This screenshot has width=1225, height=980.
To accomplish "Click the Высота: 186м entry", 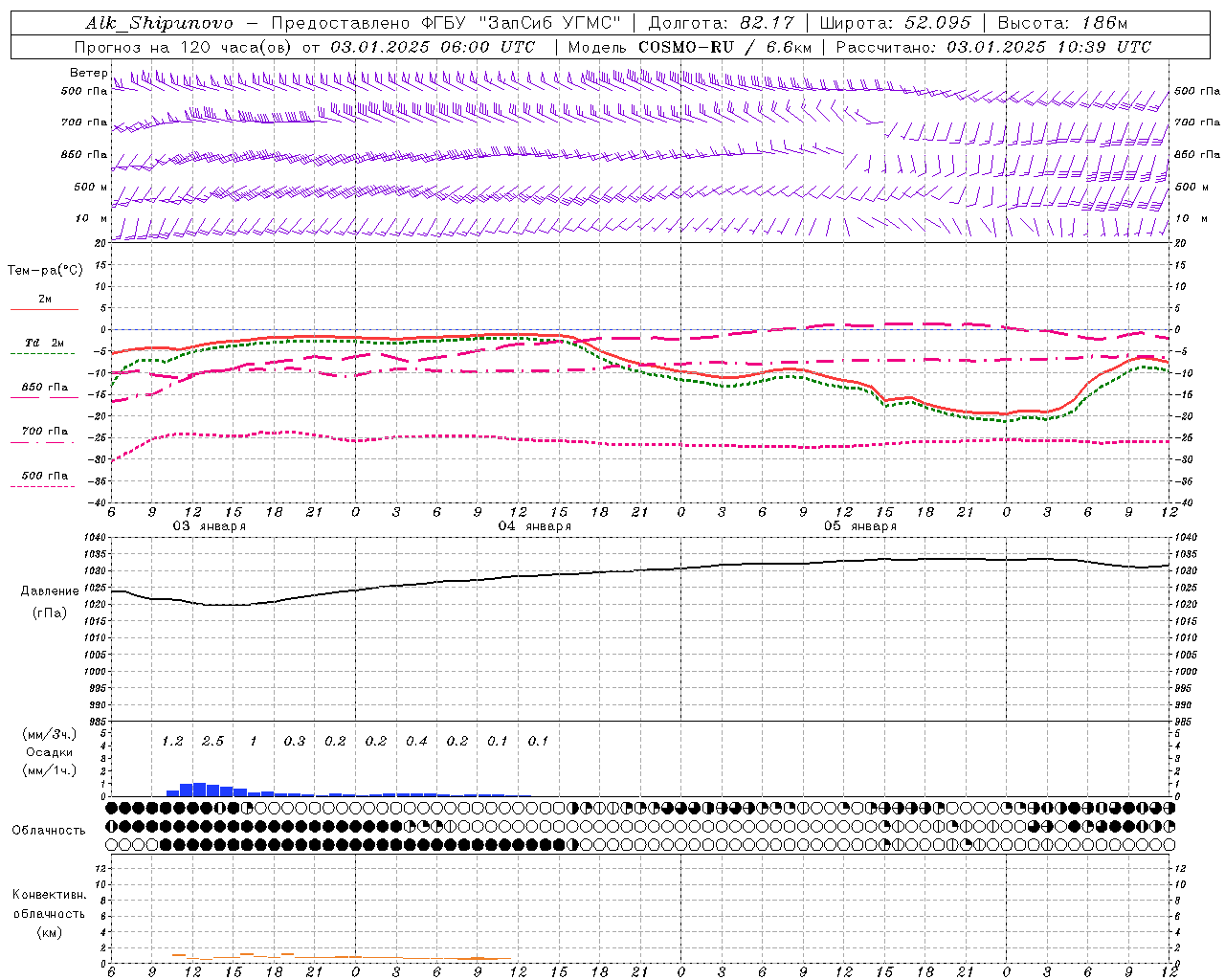I will pos(1062,23).
